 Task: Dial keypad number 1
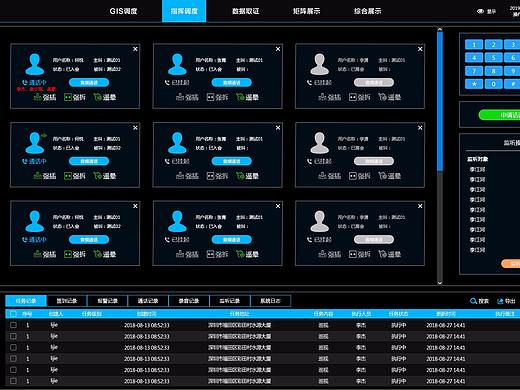474,44
